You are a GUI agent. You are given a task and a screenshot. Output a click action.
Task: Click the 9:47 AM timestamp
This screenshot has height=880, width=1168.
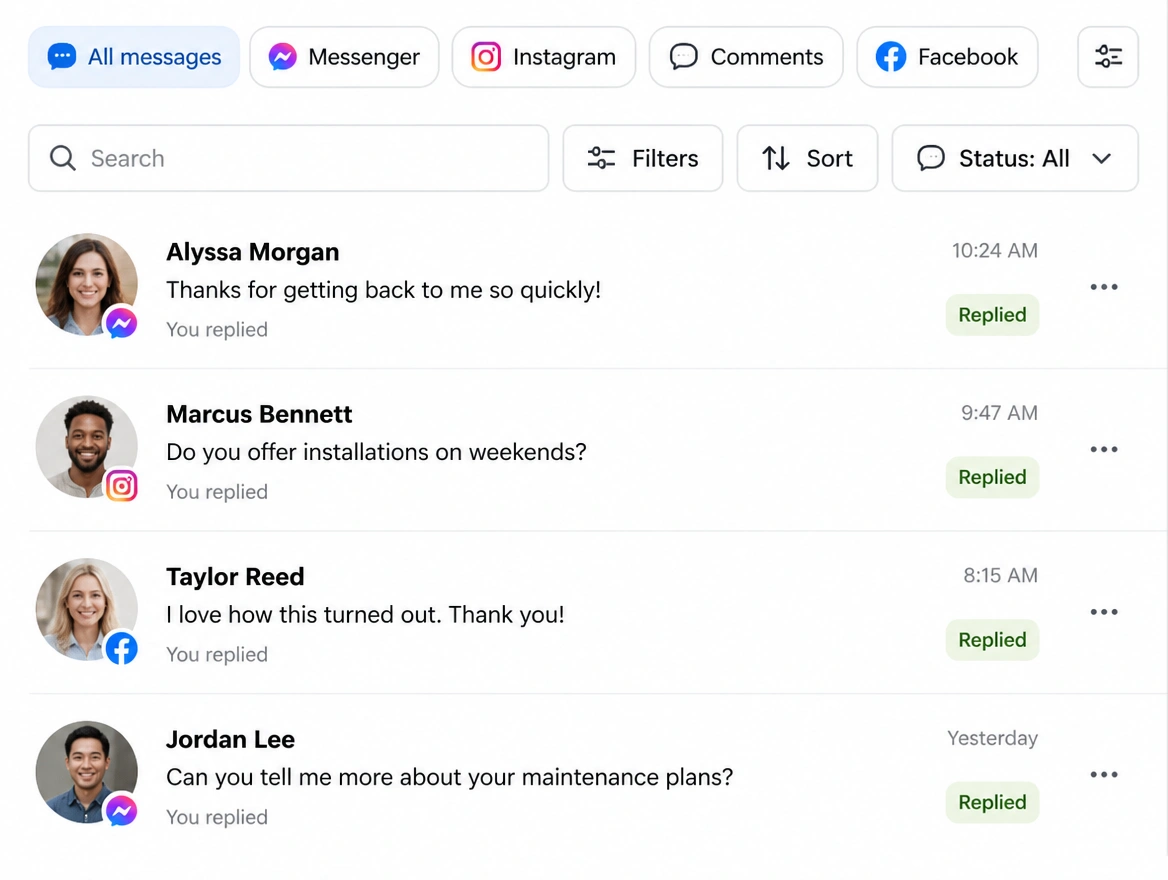point(999,413)
